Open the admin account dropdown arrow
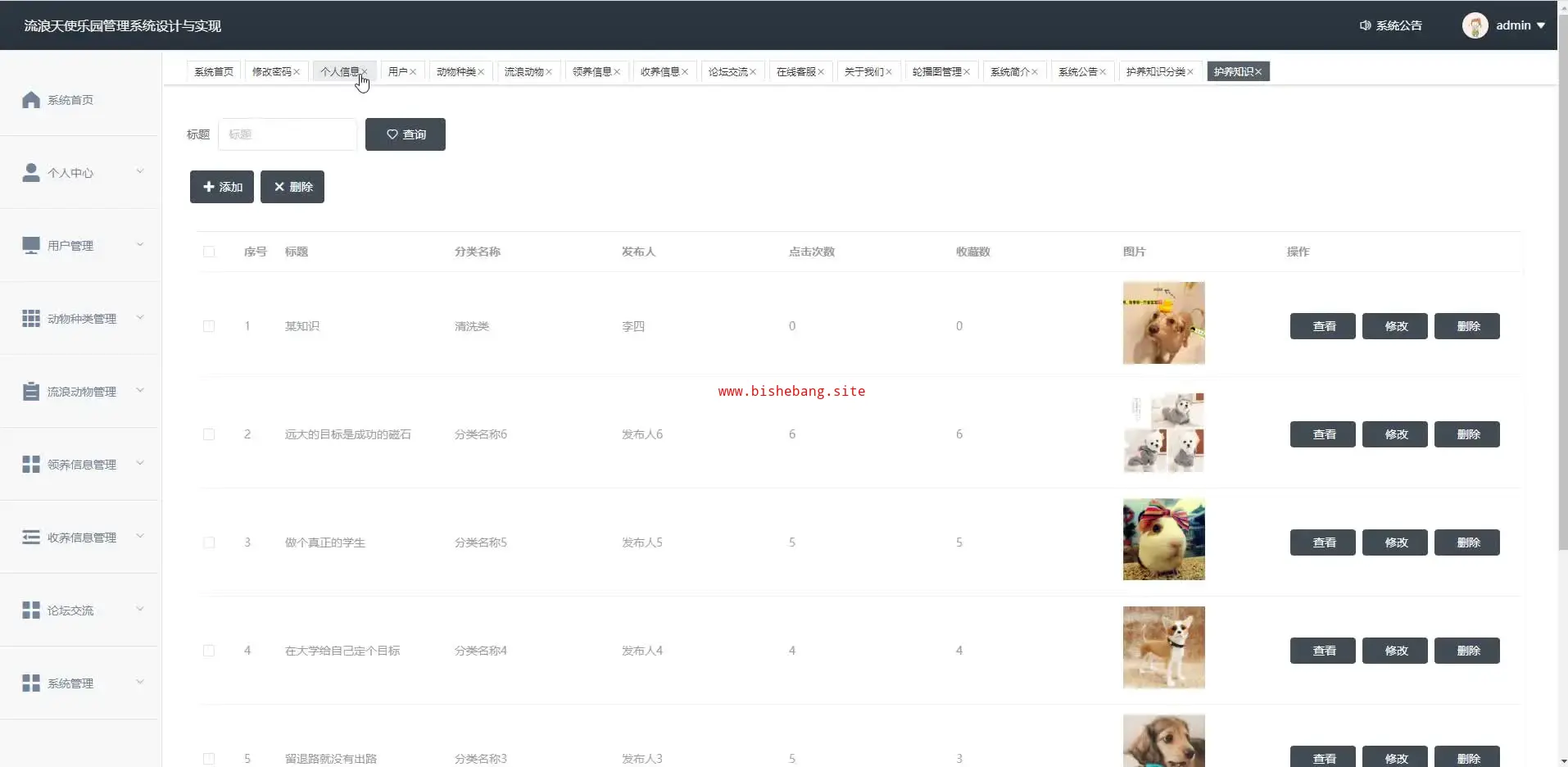This screenshot has width=1568, height=767. [1541, 25]
